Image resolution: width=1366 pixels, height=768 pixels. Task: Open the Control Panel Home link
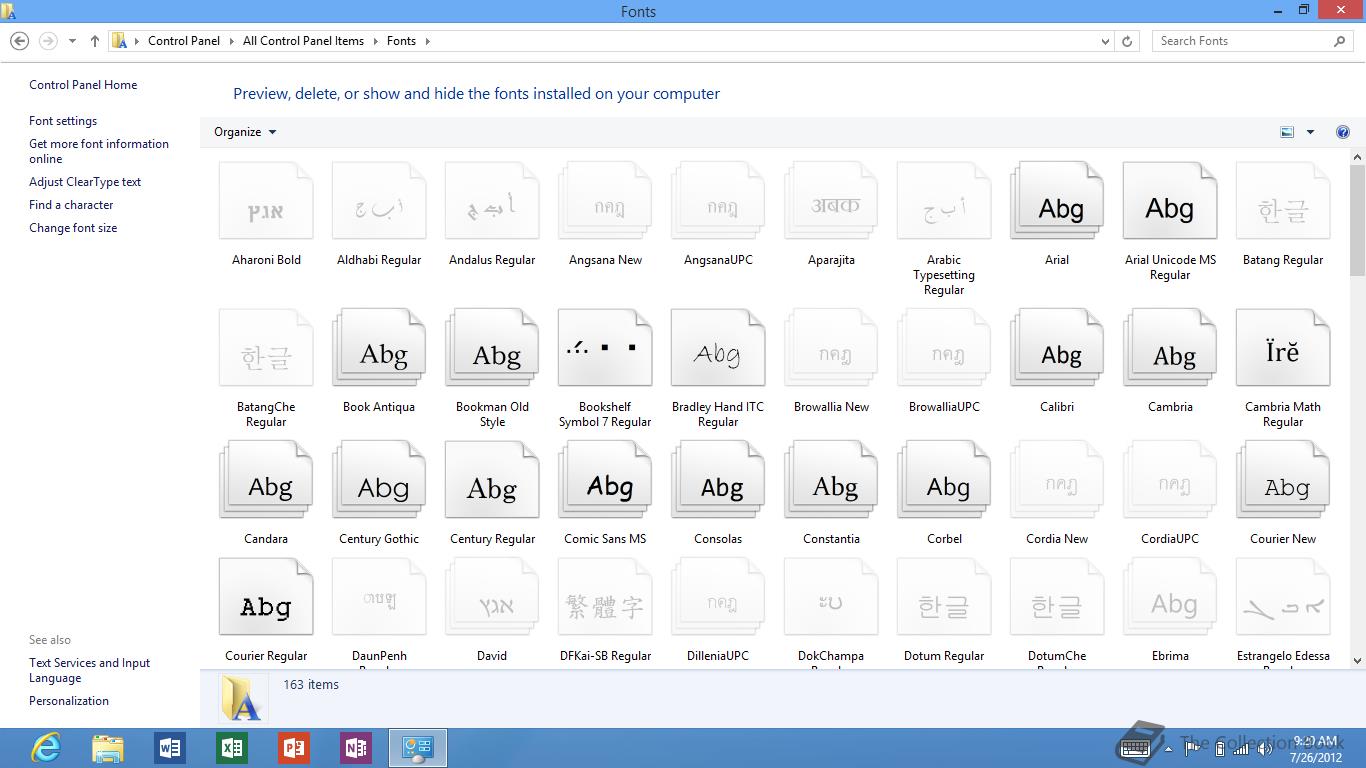click(x=83, y=85)
